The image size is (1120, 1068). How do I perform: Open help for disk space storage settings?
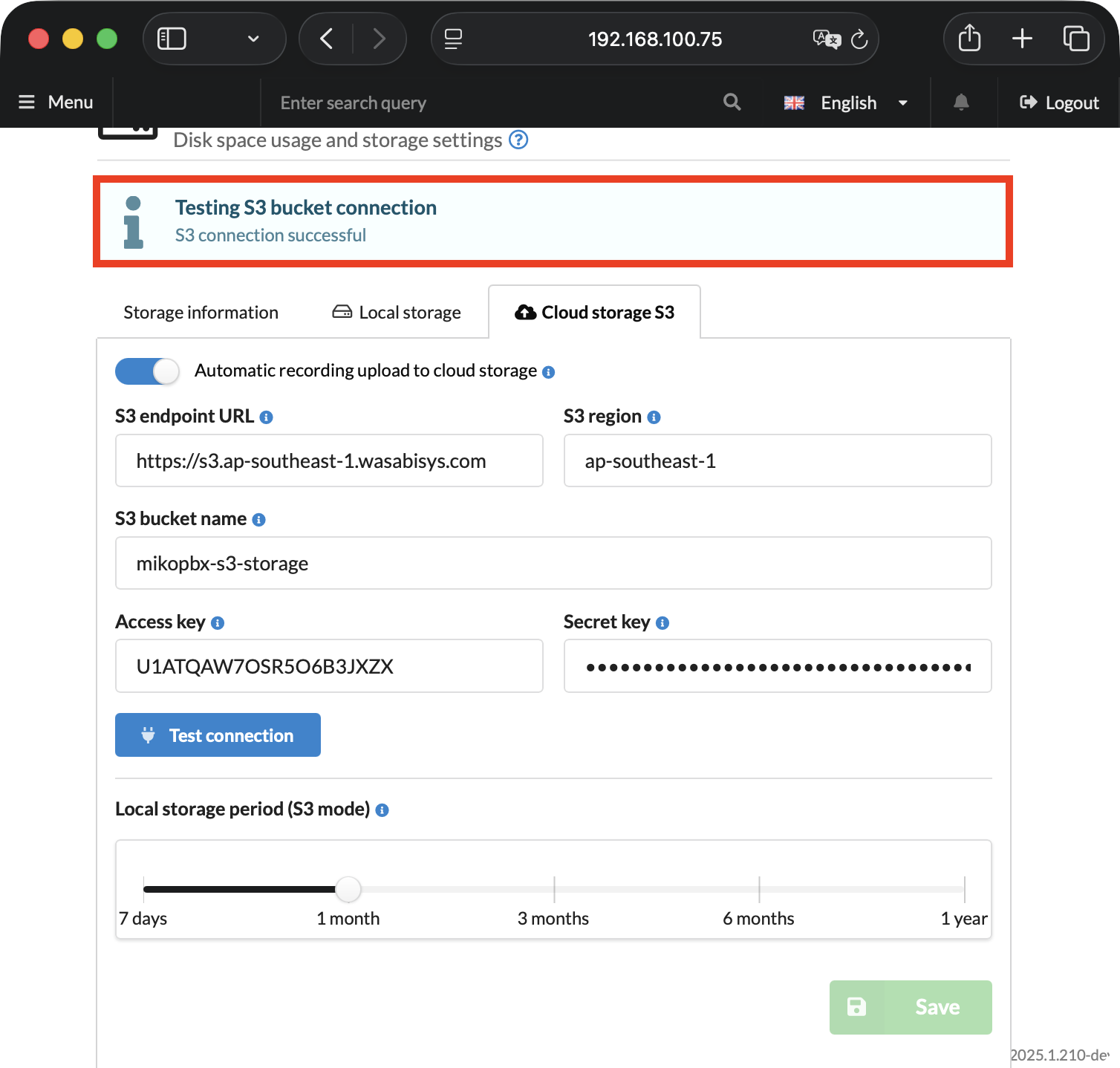pyautogui.click(x=518, y=140)
